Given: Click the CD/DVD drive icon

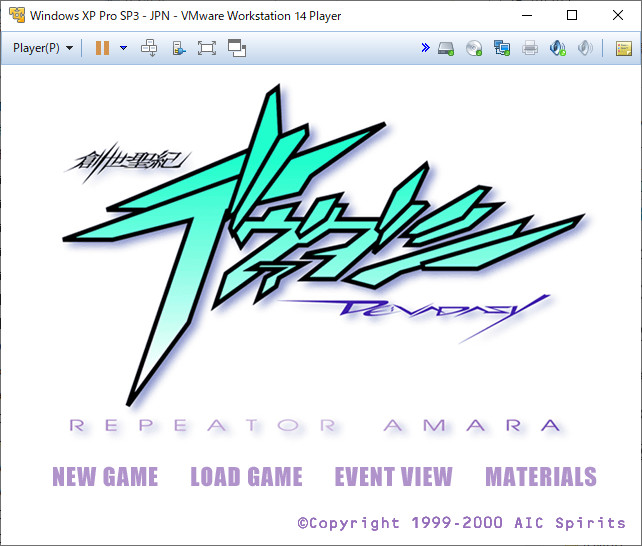Looking at the screenshot, I should pos(474,48).
